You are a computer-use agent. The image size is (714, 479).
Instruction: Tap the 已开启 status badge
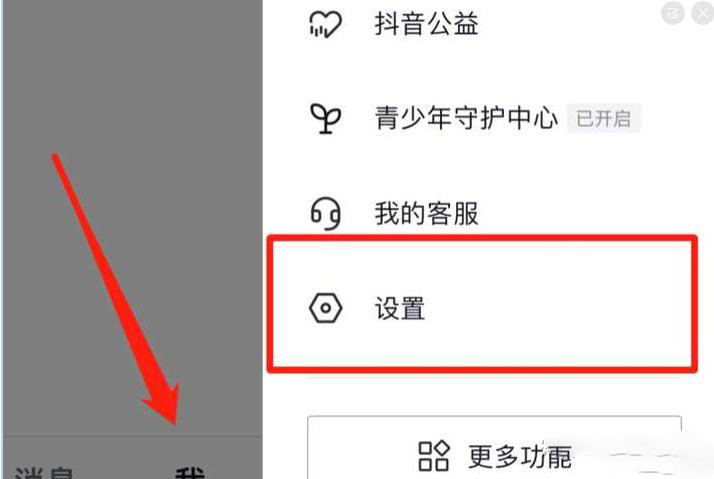pos(604,118)
